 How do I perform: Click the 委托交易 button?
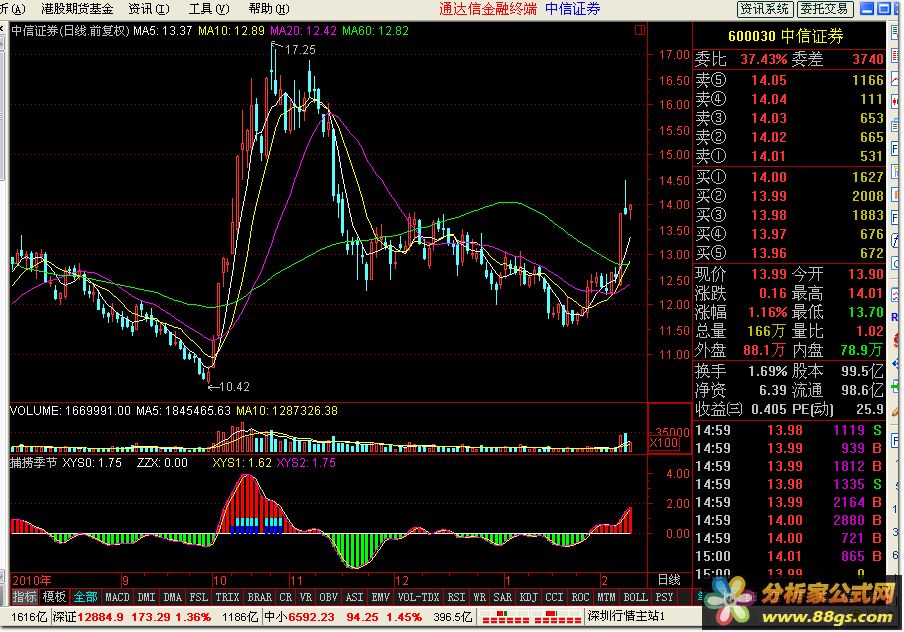824,9
